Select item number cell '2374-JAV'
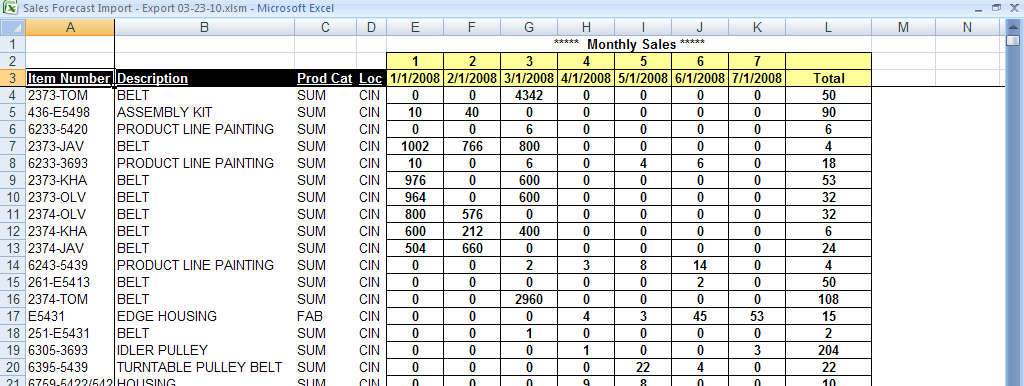 [x=70, y=248]
